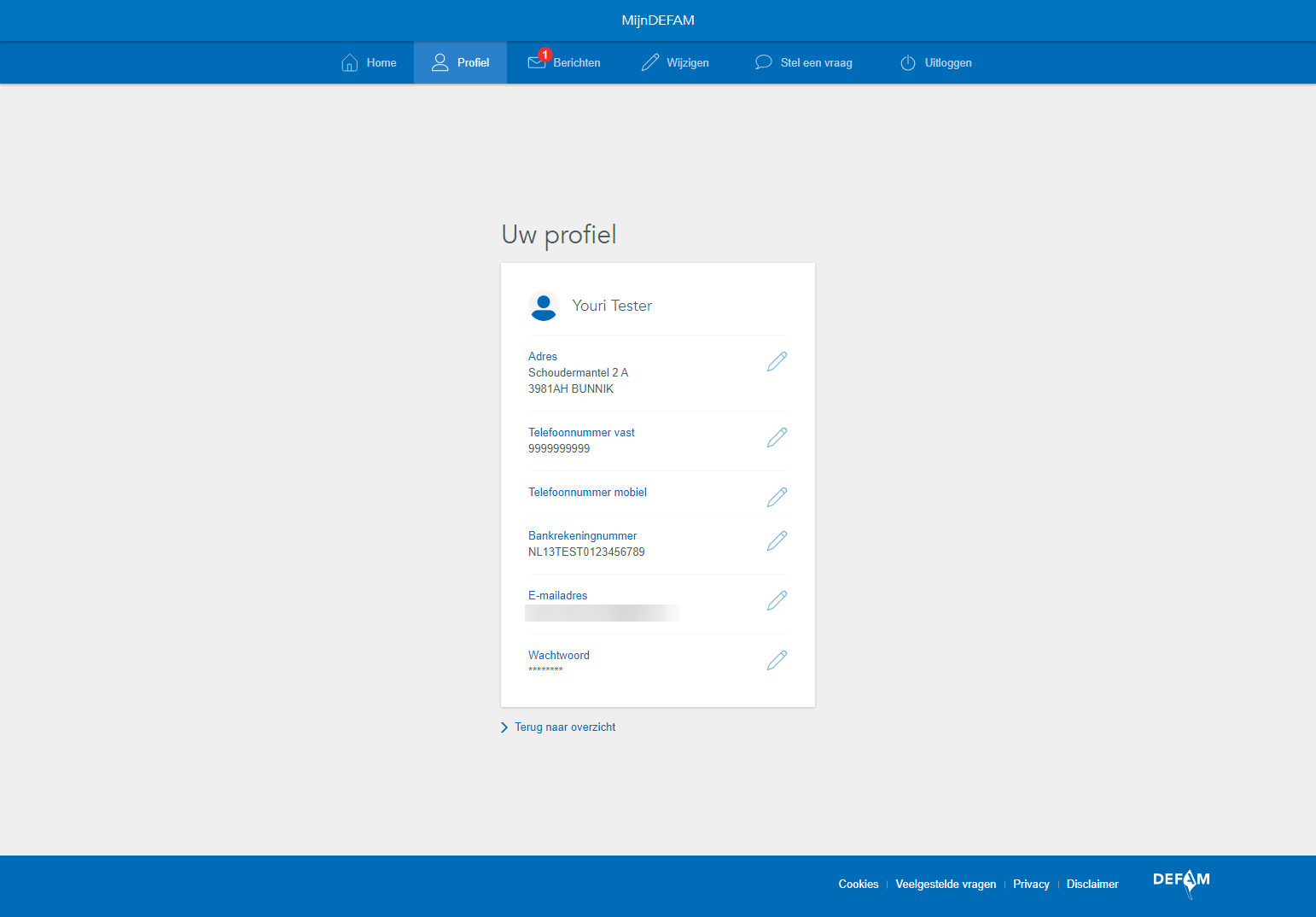Open the Wijzigen menu item
1316x917 pixels.
click(x=675, y=62)
